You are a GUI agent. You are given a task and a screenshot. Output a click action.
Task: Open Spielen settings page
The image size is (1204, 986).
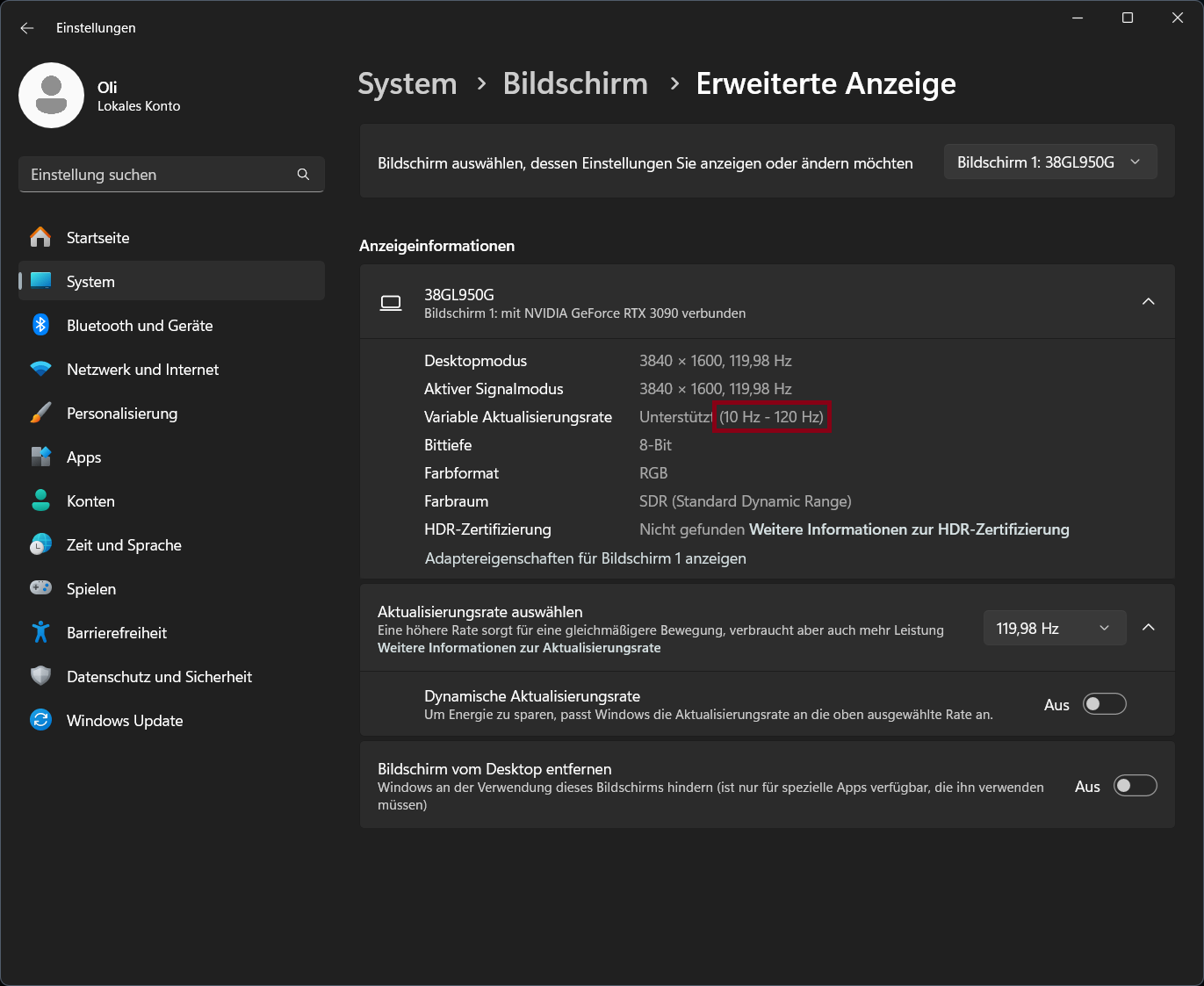171,588
